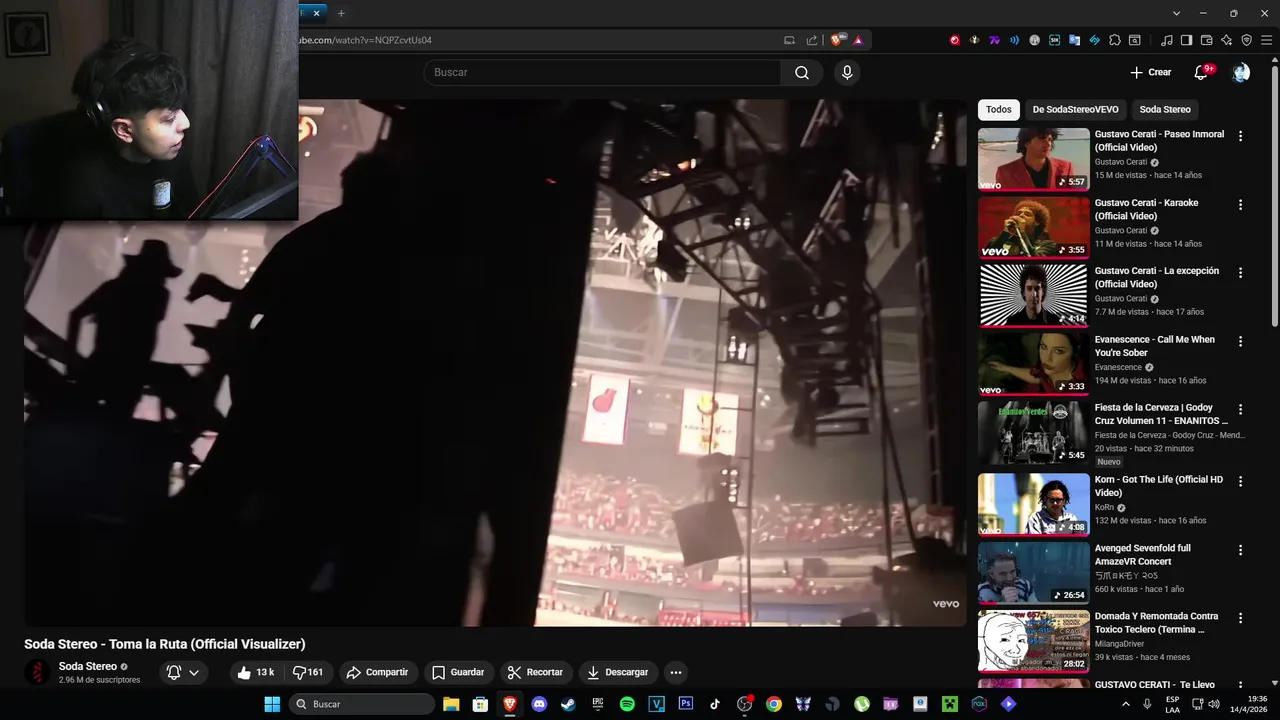Open Steam from the taskbar
The image size is (1280, 720).
pyautogui.click(x=568, y=704)
